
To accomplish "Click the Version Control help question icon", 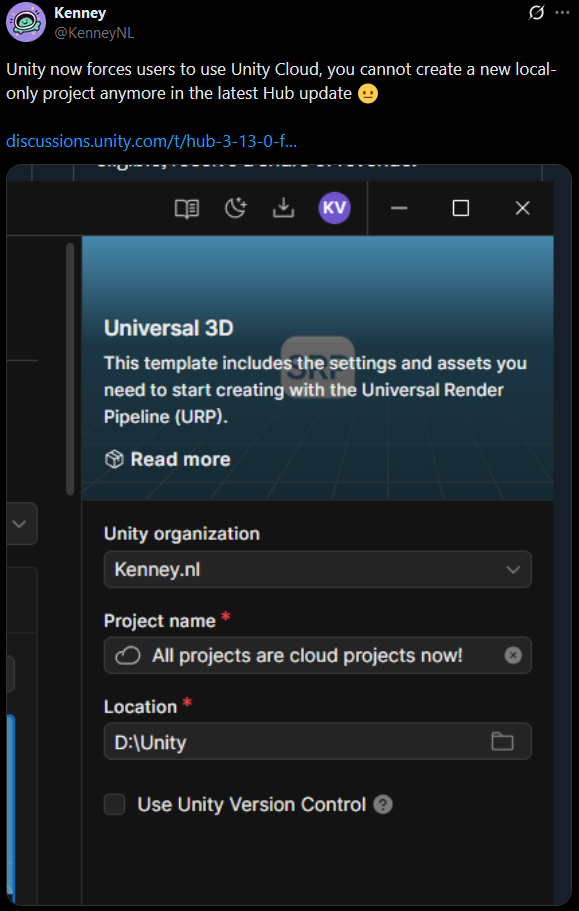I will click(383, 805).
